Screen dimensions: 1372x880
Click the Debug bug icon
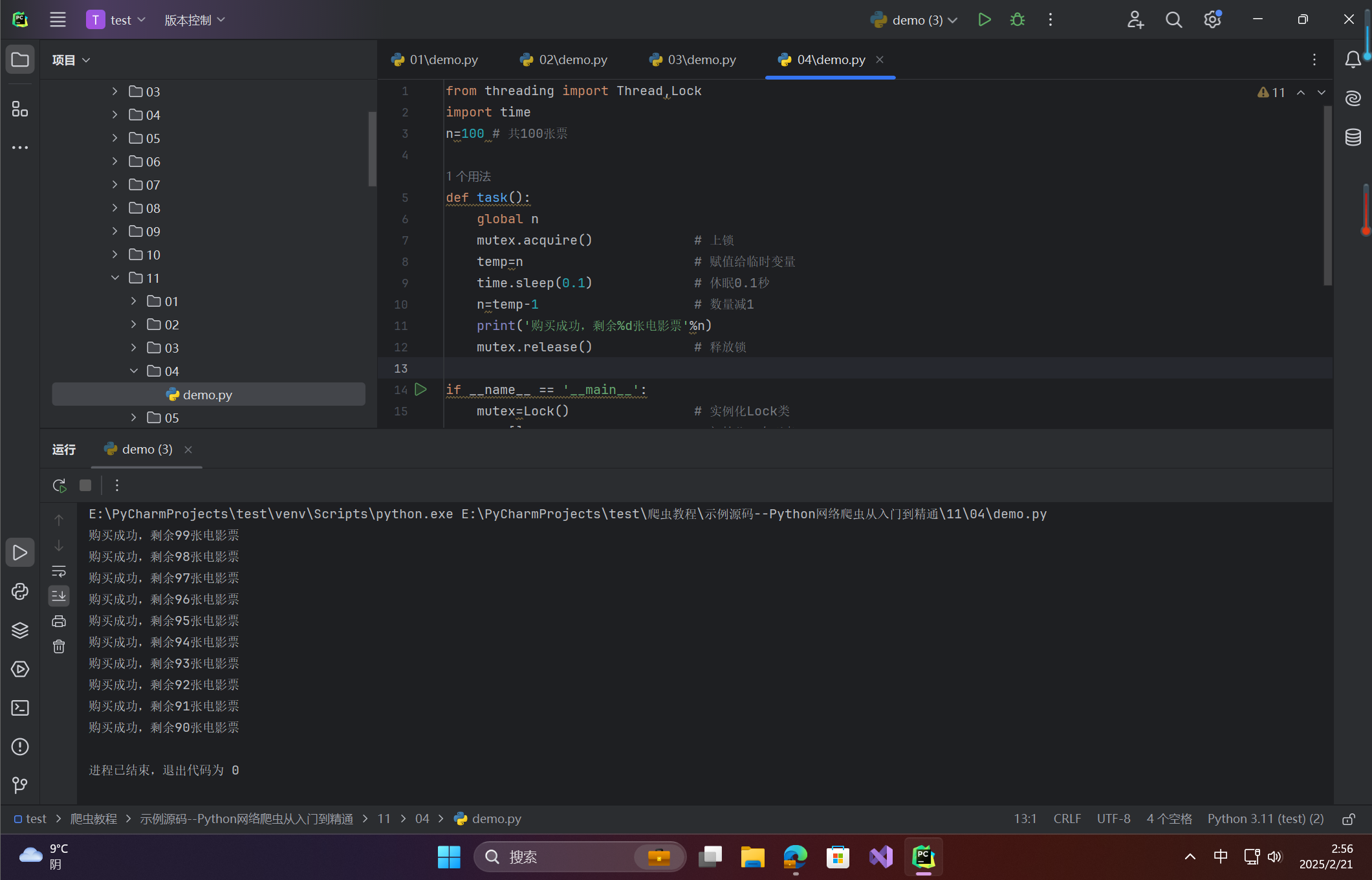point(1018,20)
